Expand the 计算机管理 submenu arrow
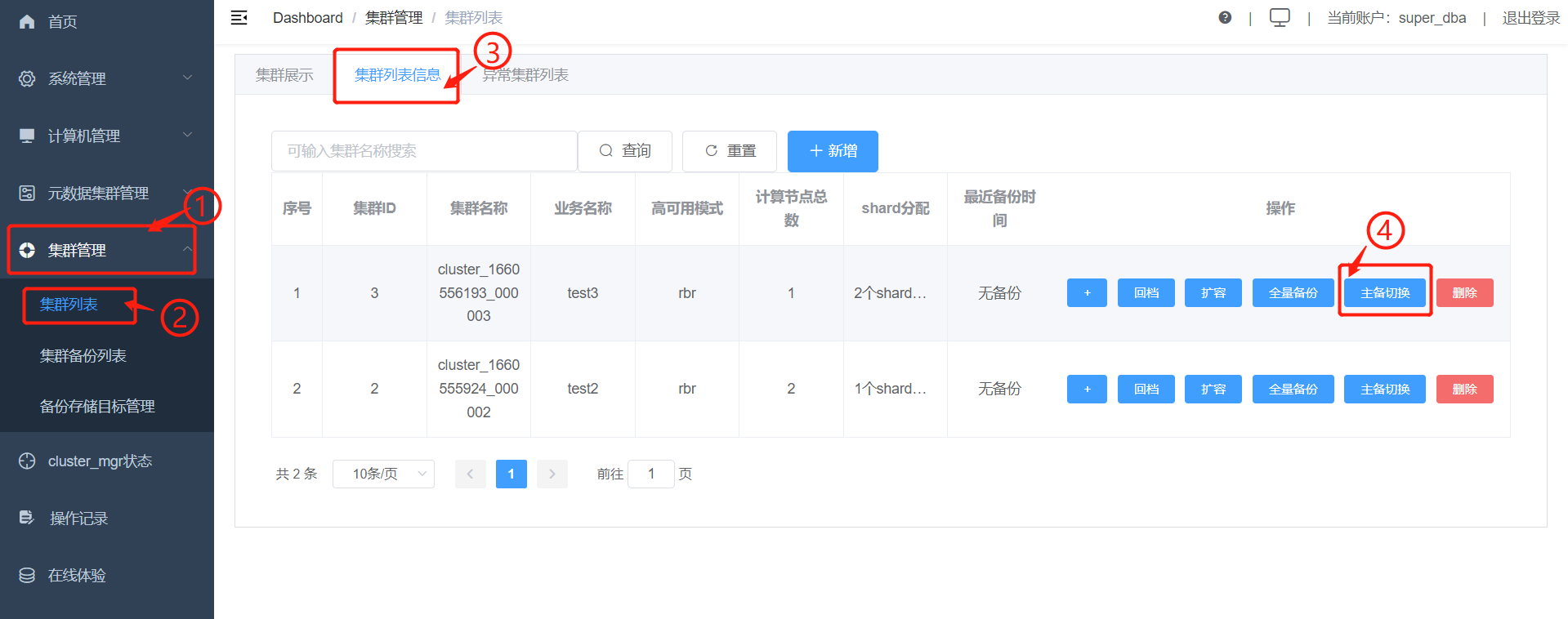 187,136
